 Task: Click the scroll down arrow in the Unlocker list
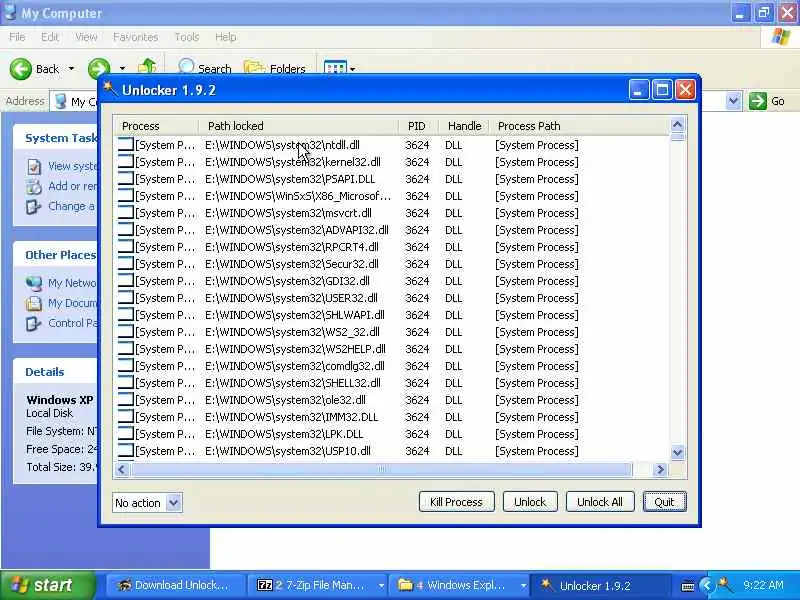(678, 452)
